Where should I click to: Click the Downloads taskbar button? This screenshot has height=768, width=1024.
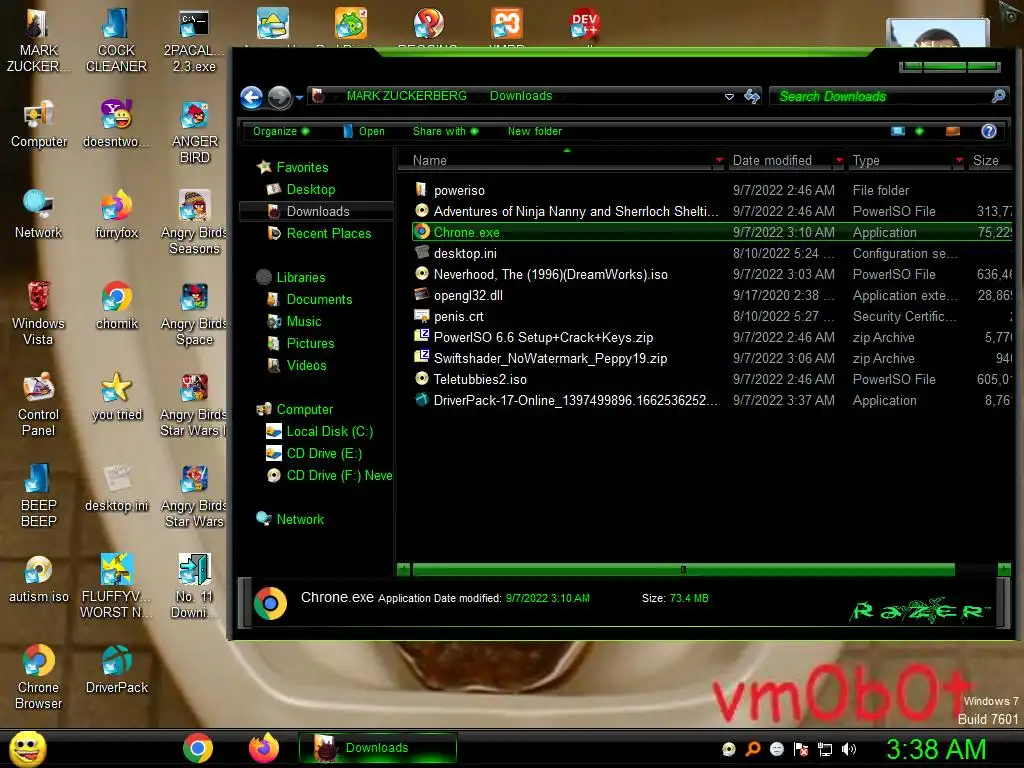click(x=377, y=748)
